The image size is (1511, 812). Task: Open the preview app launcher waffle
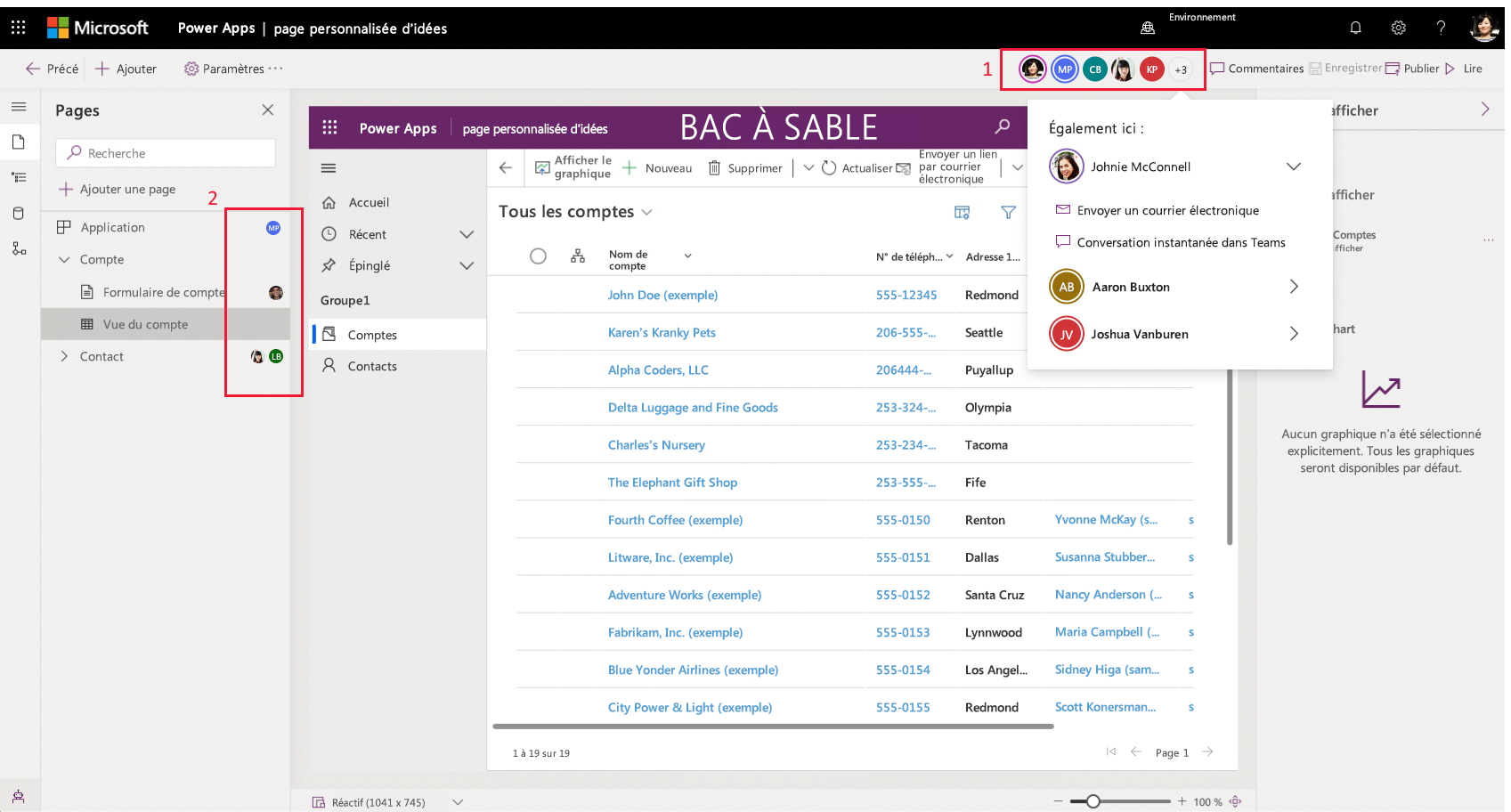point(329,127)
